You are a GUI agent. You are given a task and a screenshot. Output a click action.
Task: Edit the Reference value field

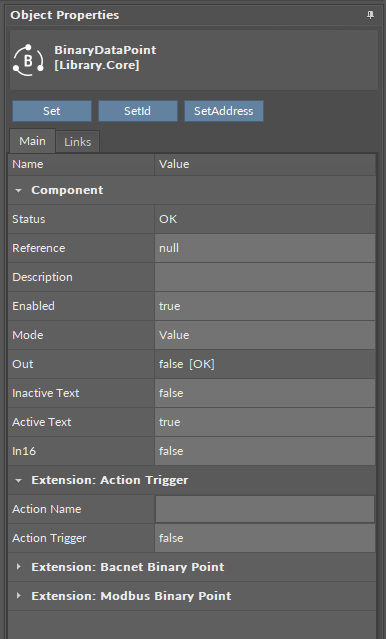coord(265,248)
